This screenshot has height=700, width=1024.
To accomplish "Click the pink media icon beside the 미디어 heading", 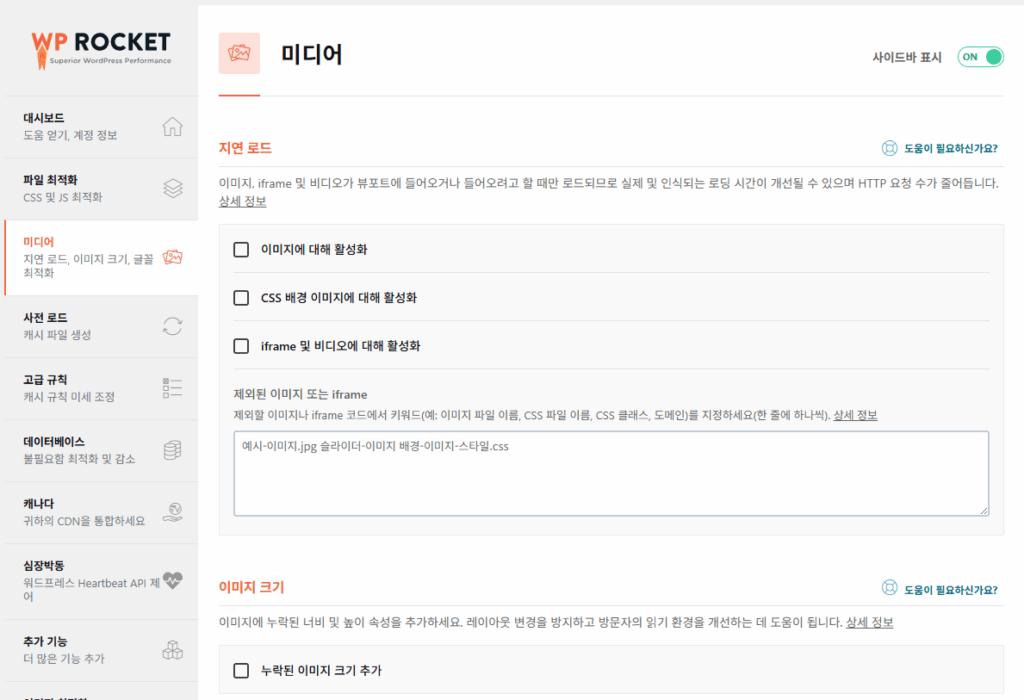I will pos(240,54).
